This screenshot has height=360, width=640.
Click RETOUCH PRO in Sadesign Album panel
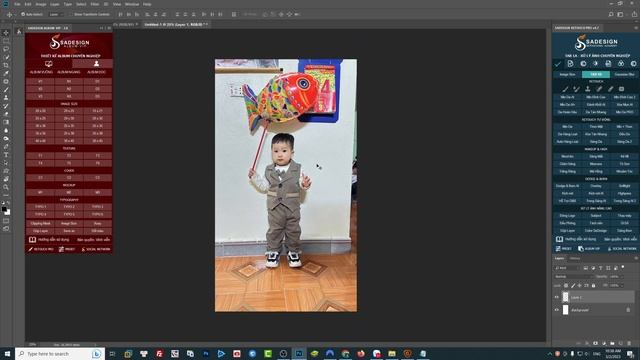pos(41,249)
